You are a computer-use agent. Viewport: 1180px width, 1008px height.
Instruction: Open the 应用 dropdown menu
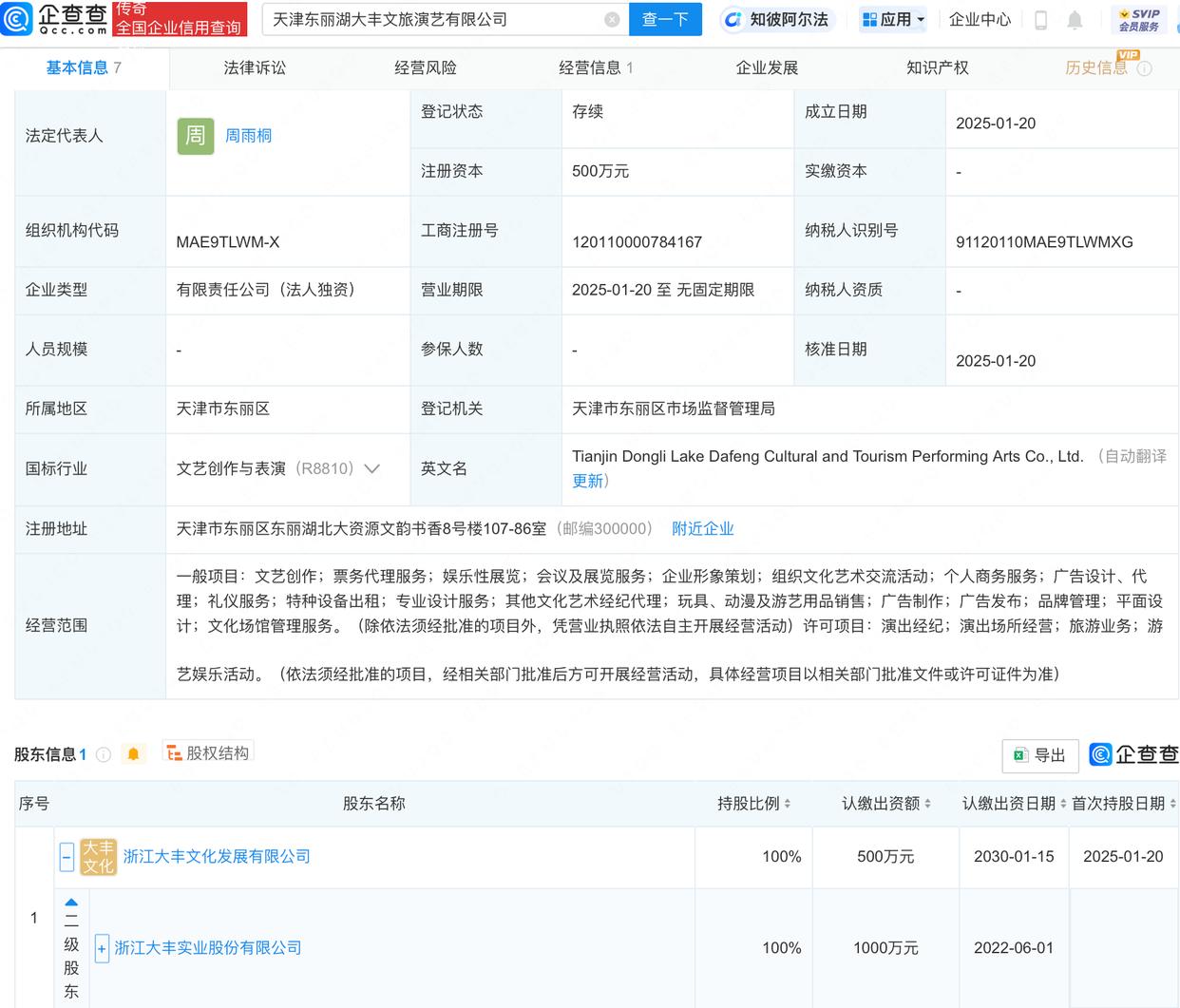893,19
